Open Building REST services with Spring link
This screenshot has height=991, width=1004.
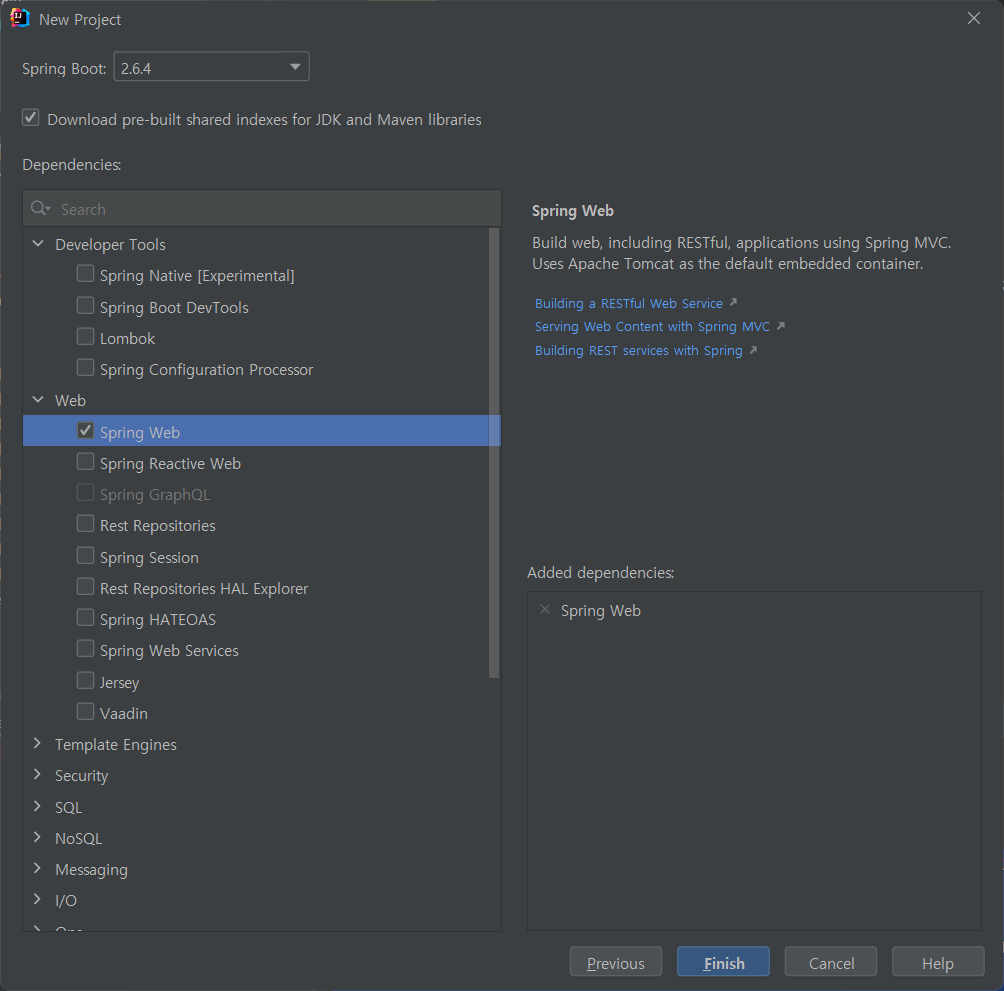(638, 350)
